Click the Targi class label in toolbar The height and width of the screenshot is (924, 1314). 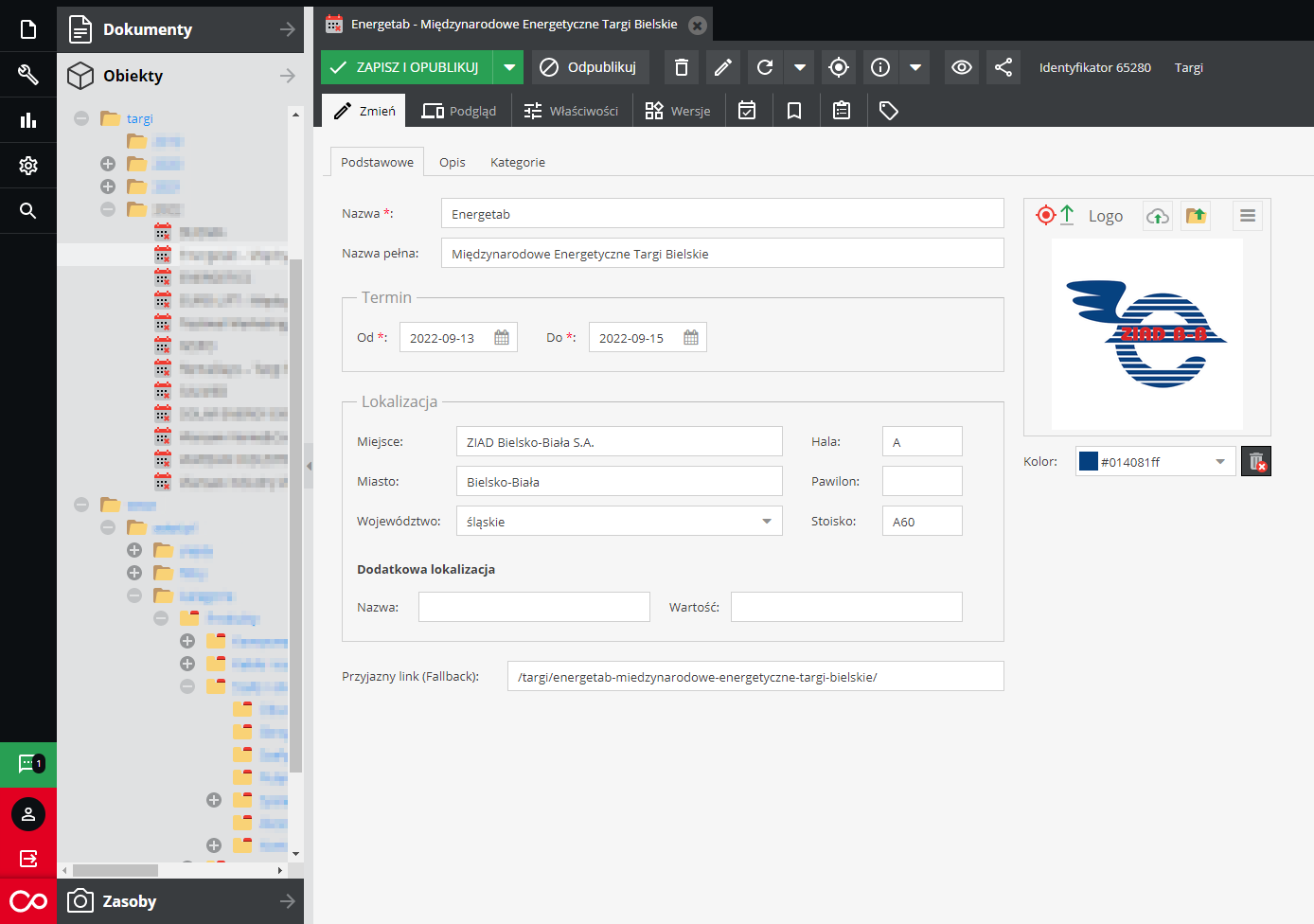click(1189, 67)
